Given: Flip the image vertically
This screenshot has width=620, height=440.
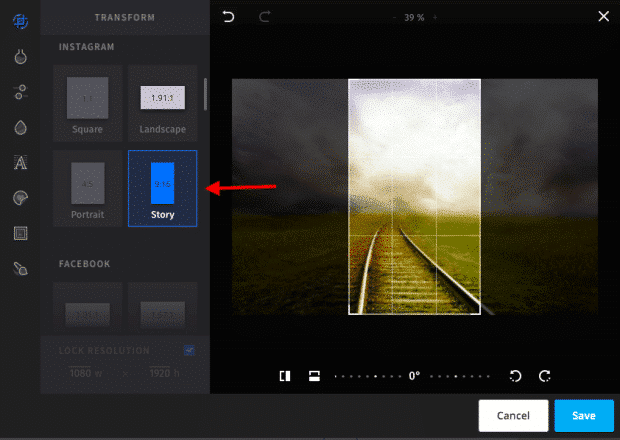Looking at the screenshot, I should coord(314,376).
